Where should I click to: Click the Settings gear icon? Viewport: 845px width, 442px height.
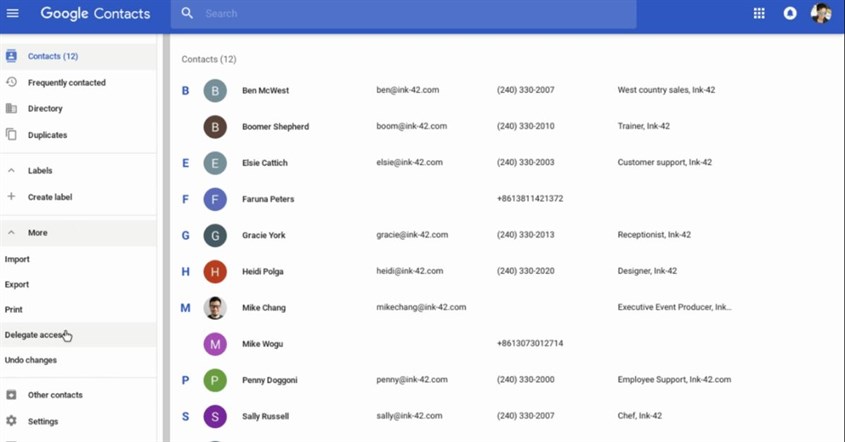(11, 420)
